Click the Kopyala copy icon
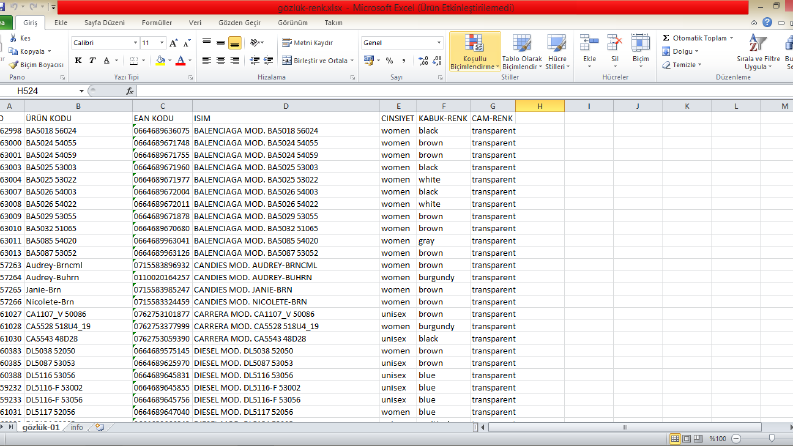The image size is (793, 446). (13, 52)
